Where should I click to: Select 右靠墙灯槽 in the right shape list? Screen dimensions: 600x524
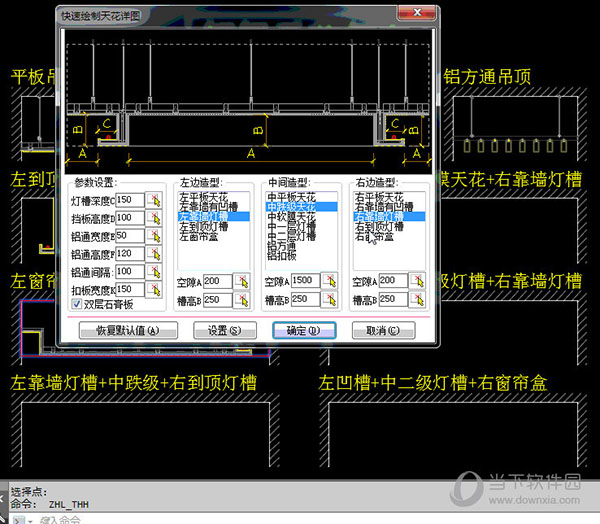pos(389,217)
